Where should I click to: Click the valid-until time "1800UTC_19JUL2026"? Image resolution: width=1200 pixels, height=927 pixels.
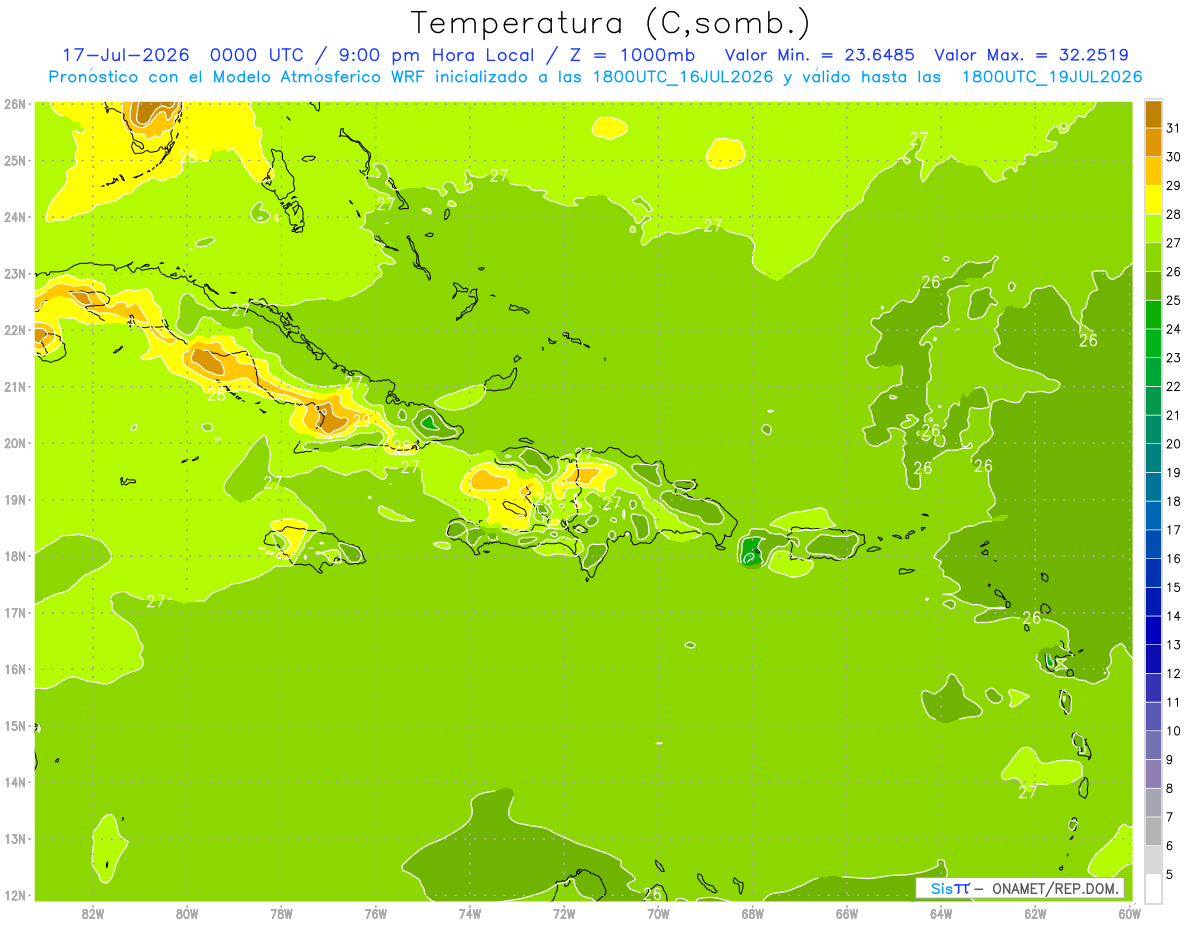coord(1052,77)
